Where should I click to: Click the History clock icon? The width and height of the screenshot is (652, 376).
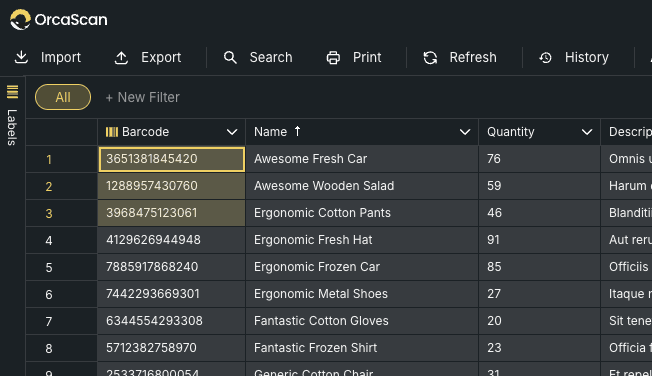point(546,57)
